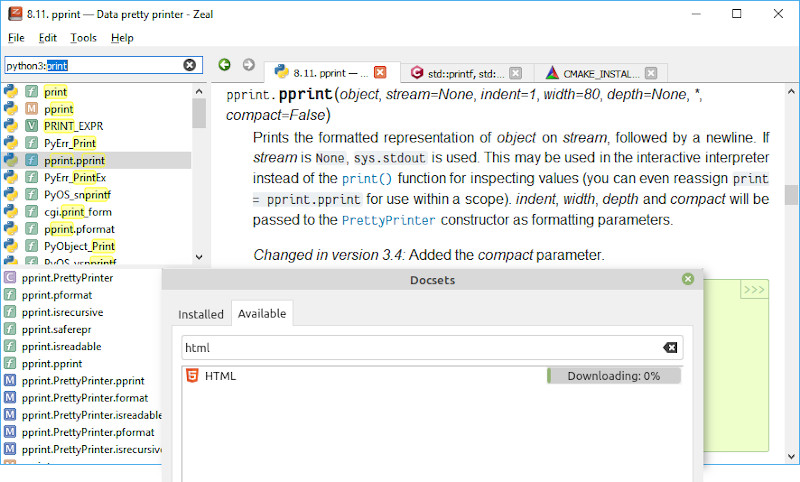Clear the html filter text in Docsets
Viewport: 800px width, 482px height.
point(670,347)
